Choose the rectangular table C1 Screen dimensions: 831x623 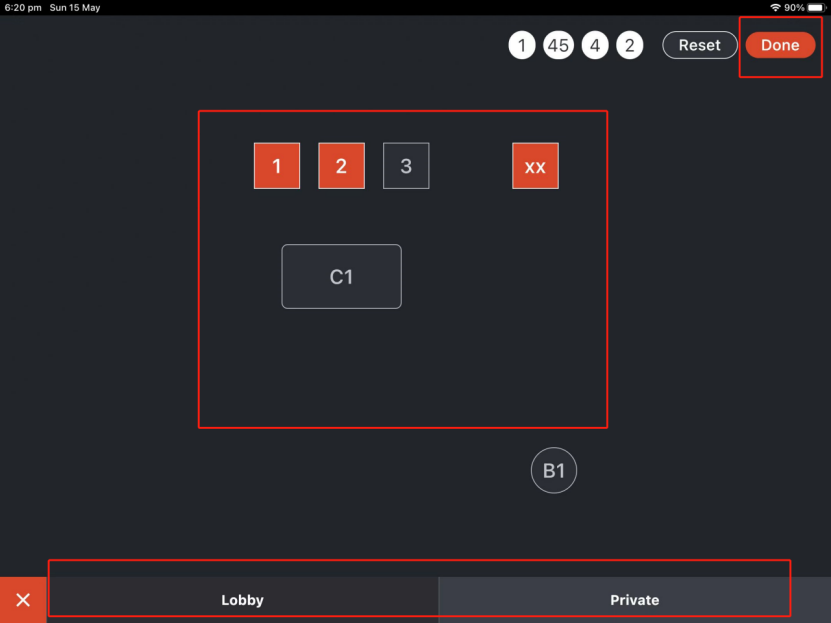(341, 276)
